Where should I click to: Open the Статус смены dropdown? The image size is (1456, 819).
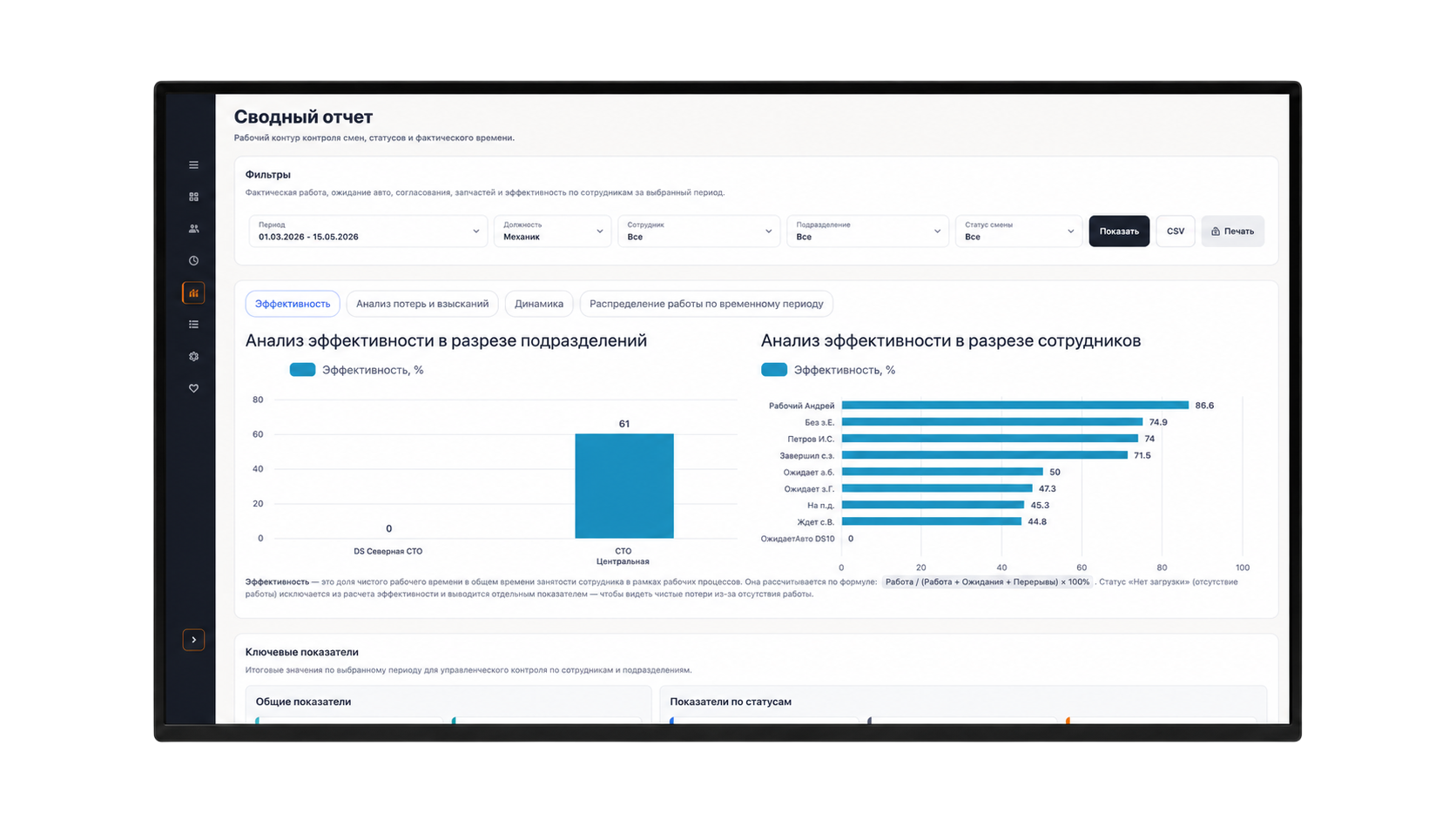click(x=1018, y=231)
